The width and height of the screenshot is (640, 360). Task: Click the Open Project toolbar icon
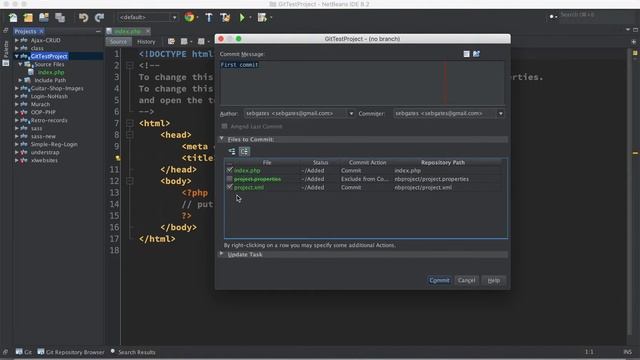(x=44, y=18)
